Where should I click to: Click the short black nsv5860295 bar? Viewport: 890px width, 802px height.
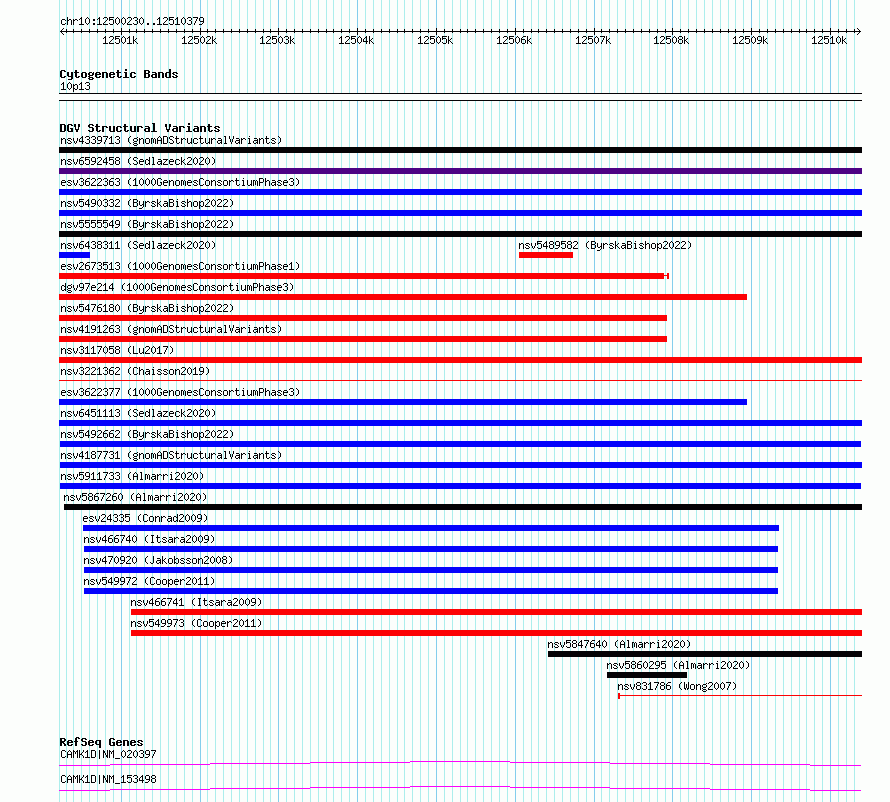click(647, 675)
